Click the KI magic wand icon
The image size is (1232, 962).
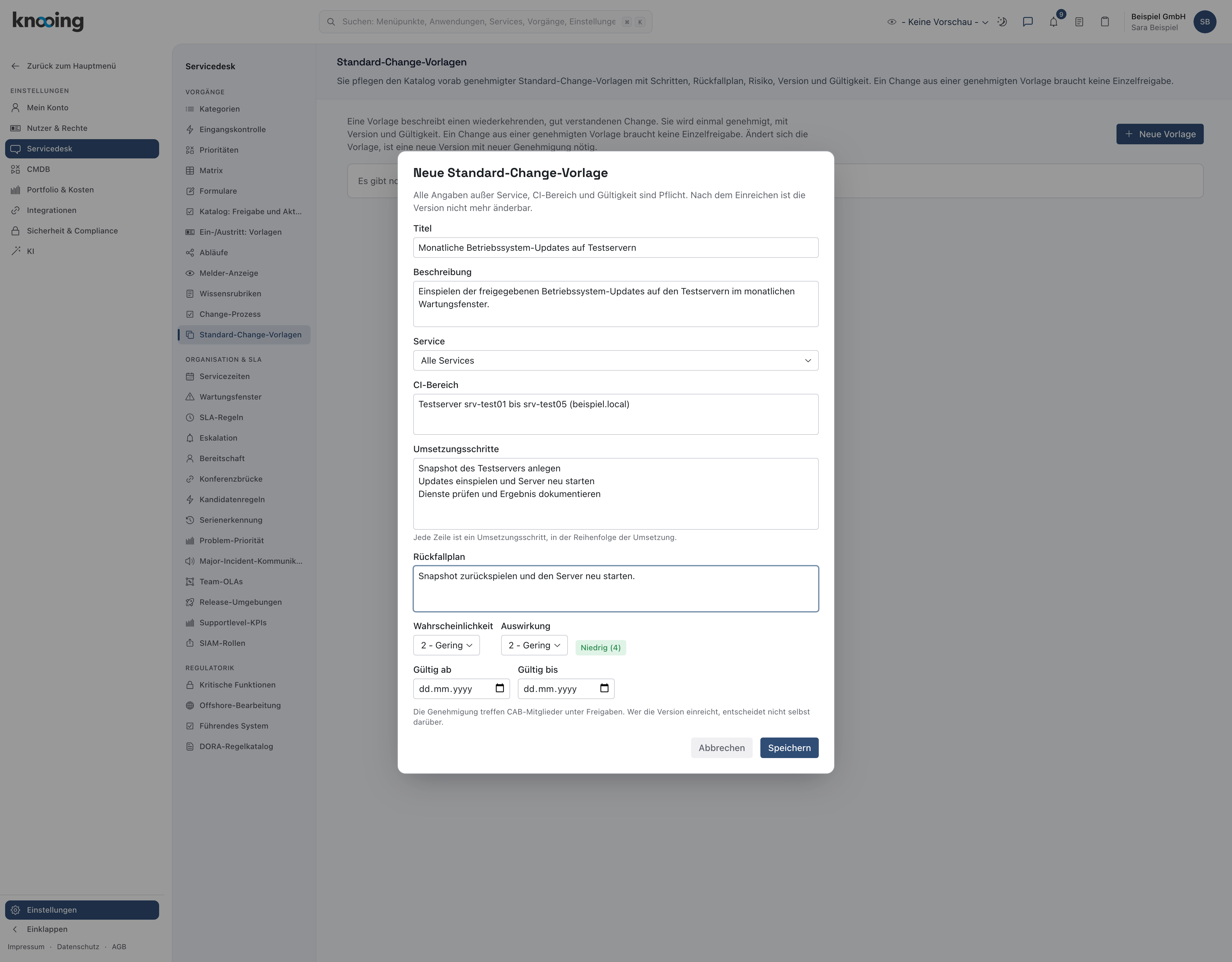16,251
